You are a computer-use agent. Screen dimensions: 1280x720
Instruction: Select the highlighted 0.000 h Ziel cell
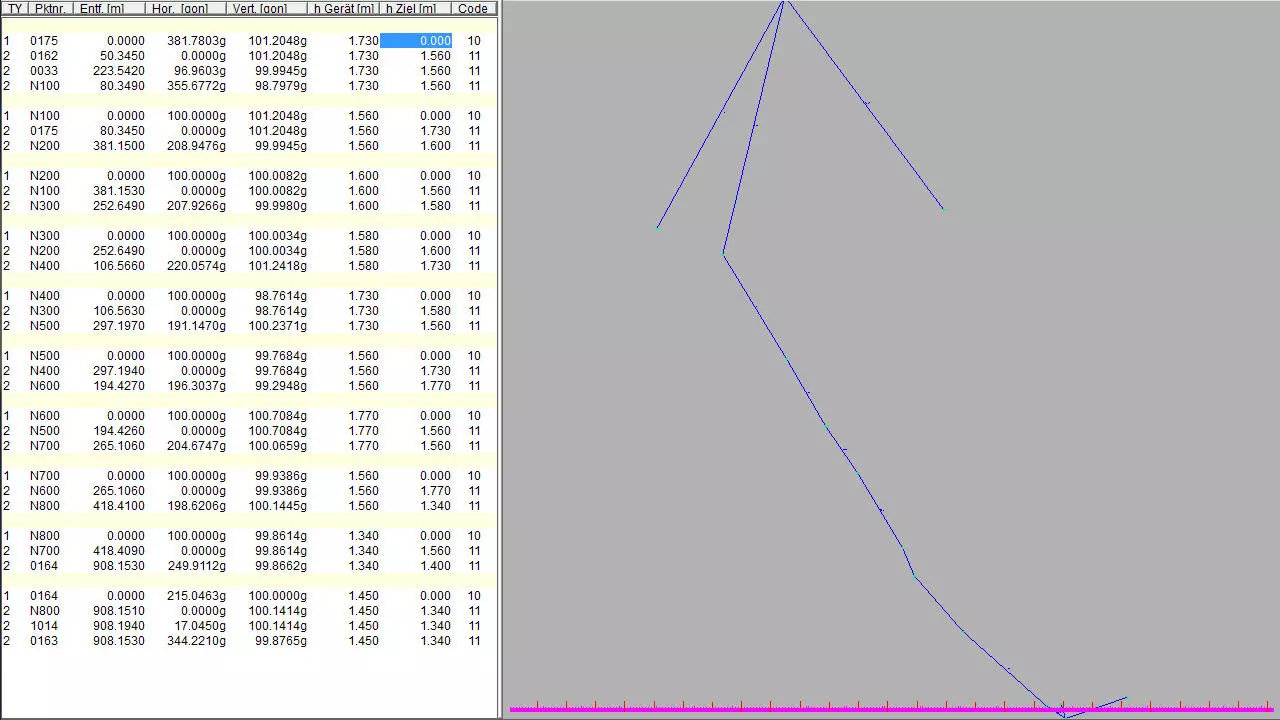tap(416, 41)
